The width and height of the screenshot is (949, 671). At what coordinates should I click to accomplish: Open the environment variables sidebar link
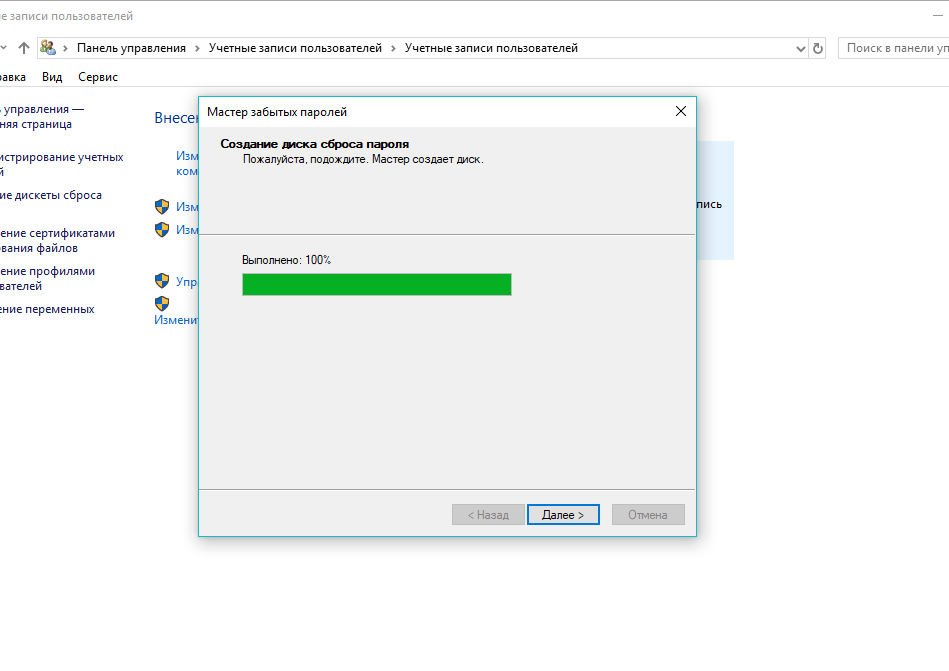47,309
